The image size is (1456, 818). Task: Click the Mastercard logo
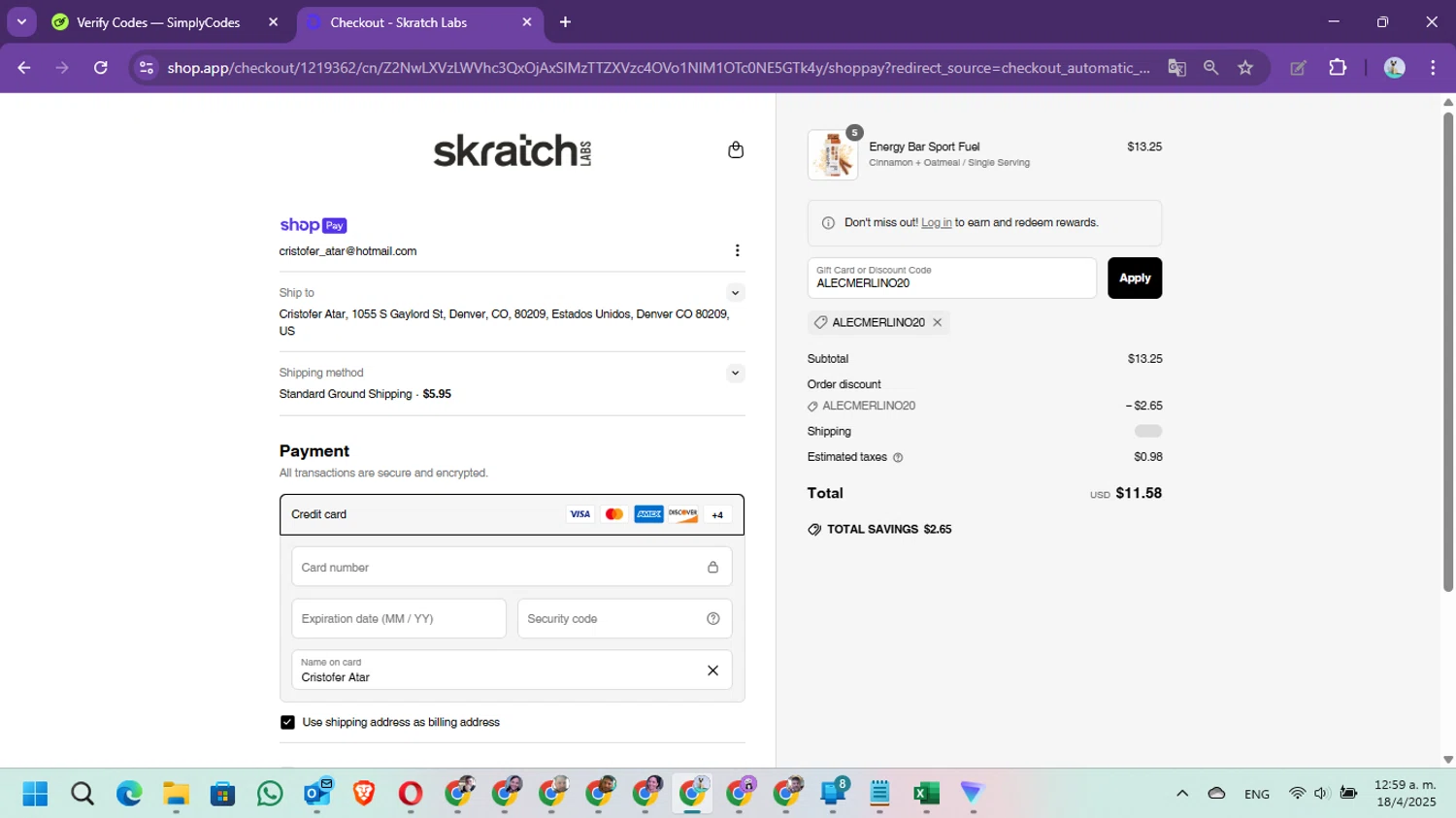[x=614, y=514]
